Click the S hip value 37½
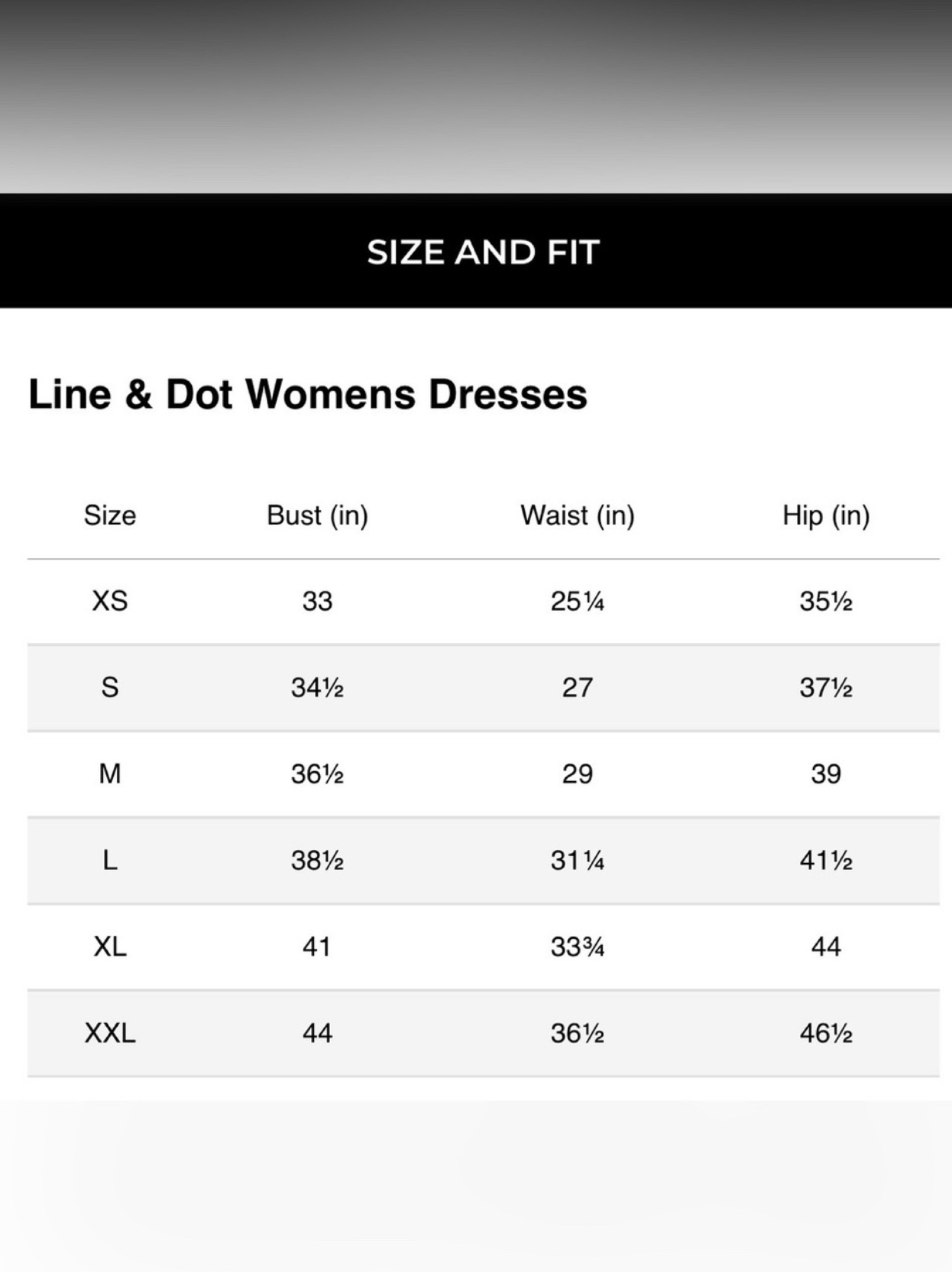Screen dimensions: 952x1272 [x=826, y=688]
